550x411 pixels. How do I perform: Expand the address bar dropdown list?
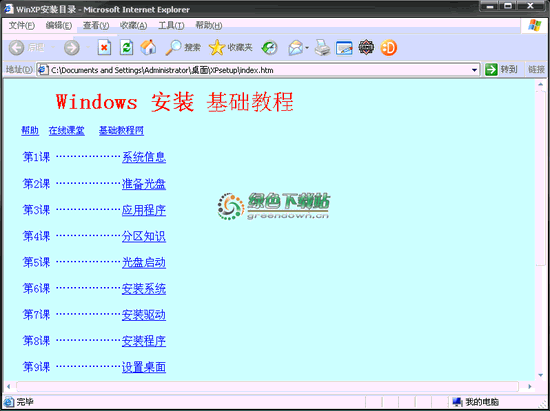[x=474, y=70]
